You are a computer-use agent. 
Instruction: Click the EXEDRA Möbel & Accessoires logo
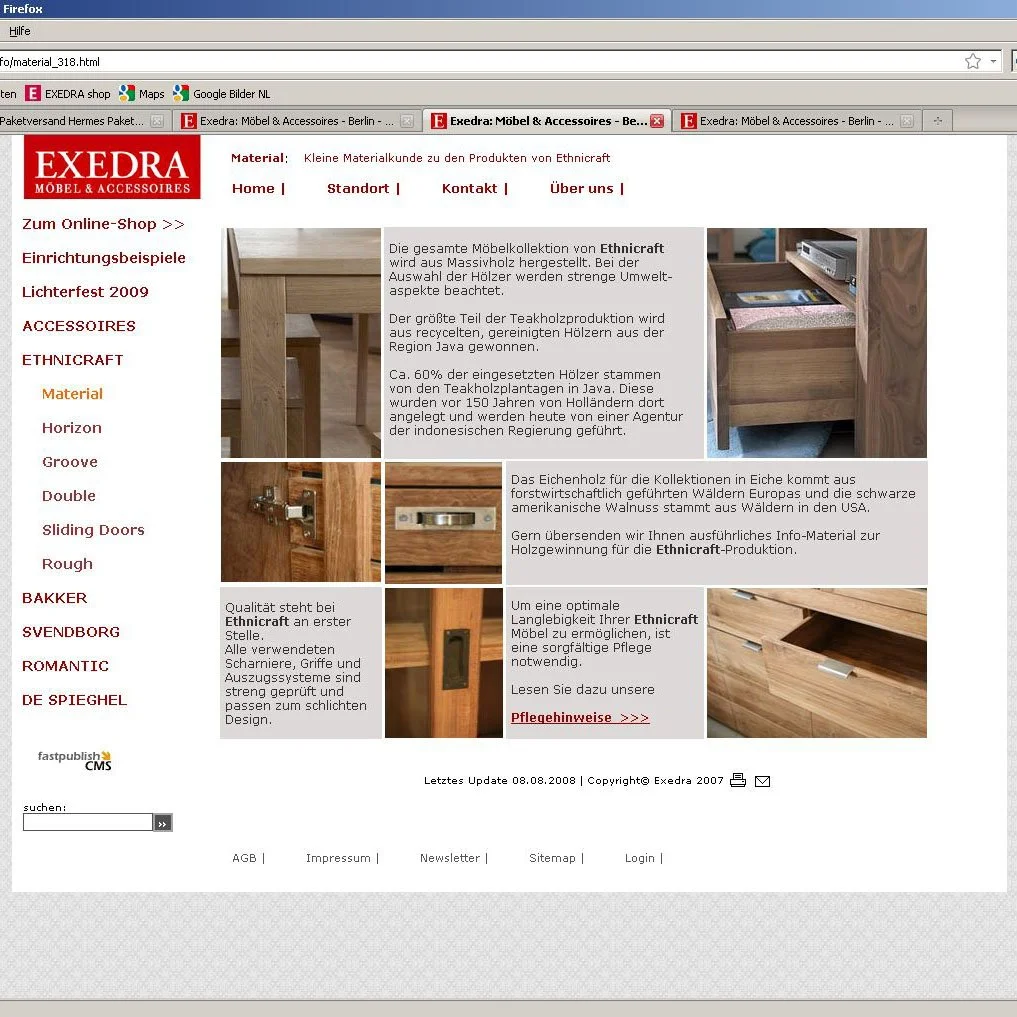[x=112, y=167]
